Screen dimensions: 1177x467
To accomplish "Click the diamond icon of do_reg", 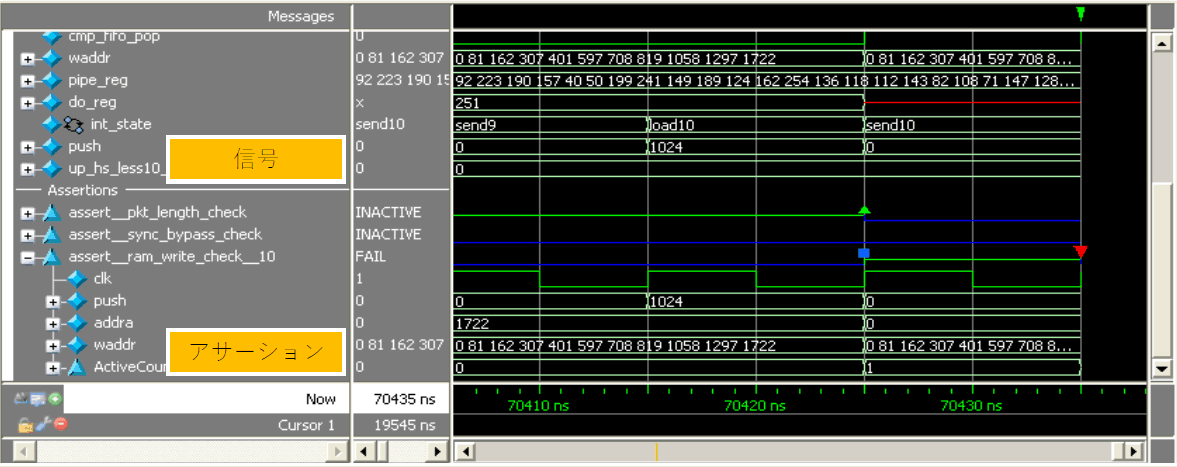I will point(51,102).
